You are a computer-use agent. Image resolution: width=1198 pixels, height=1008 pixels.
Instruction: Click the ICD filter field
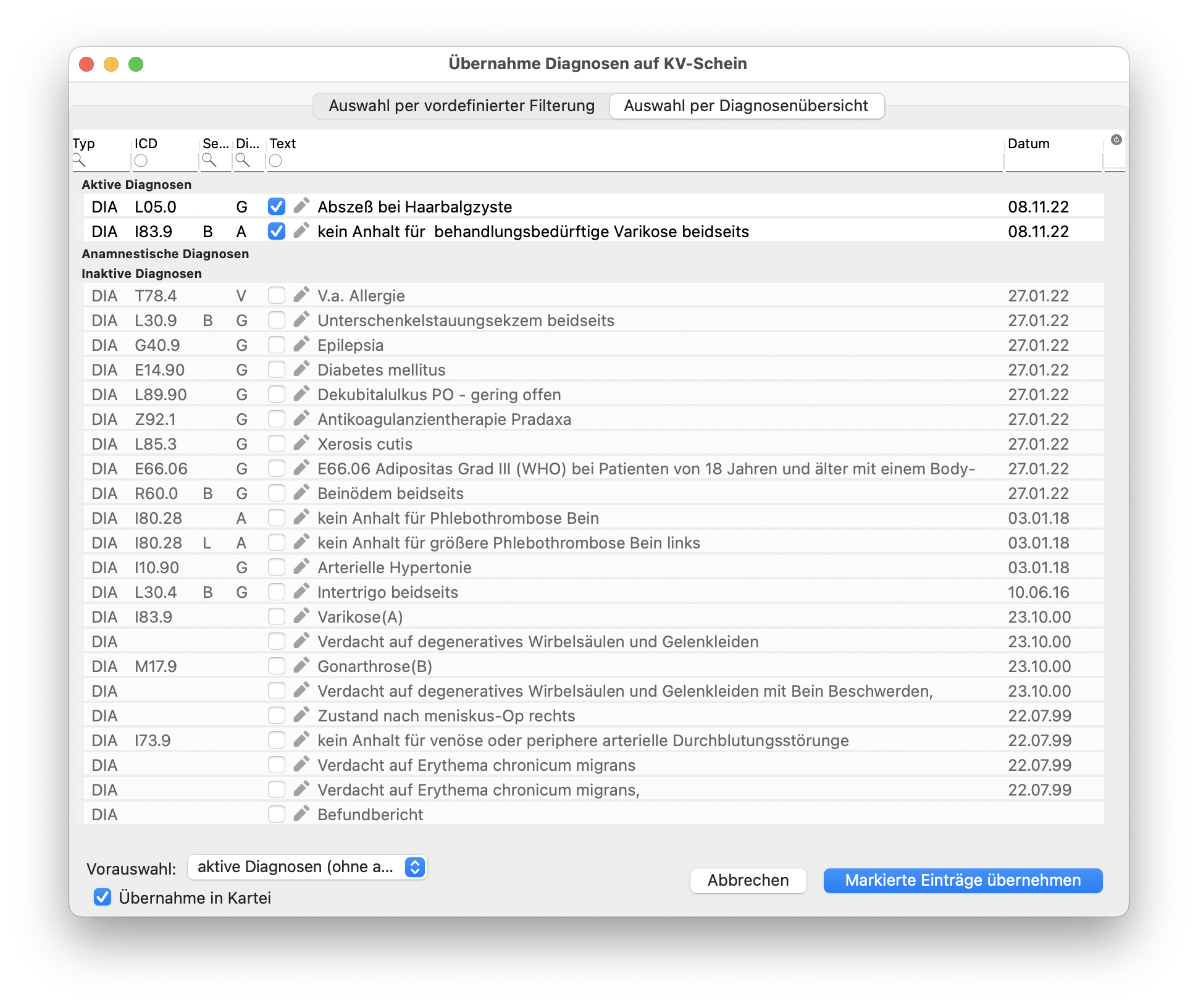pyautogui.click(x=164, y=161)
